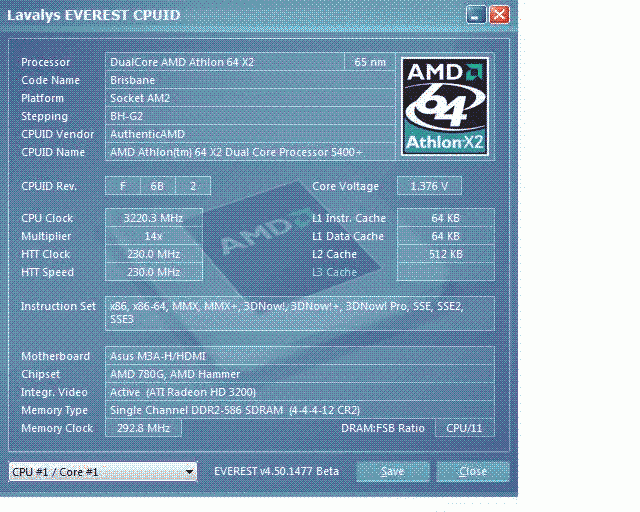The width and height of the screenshot is (640, 512).
Task: Click the stepping value 'BH-G2'
Action: pos(250,116)
